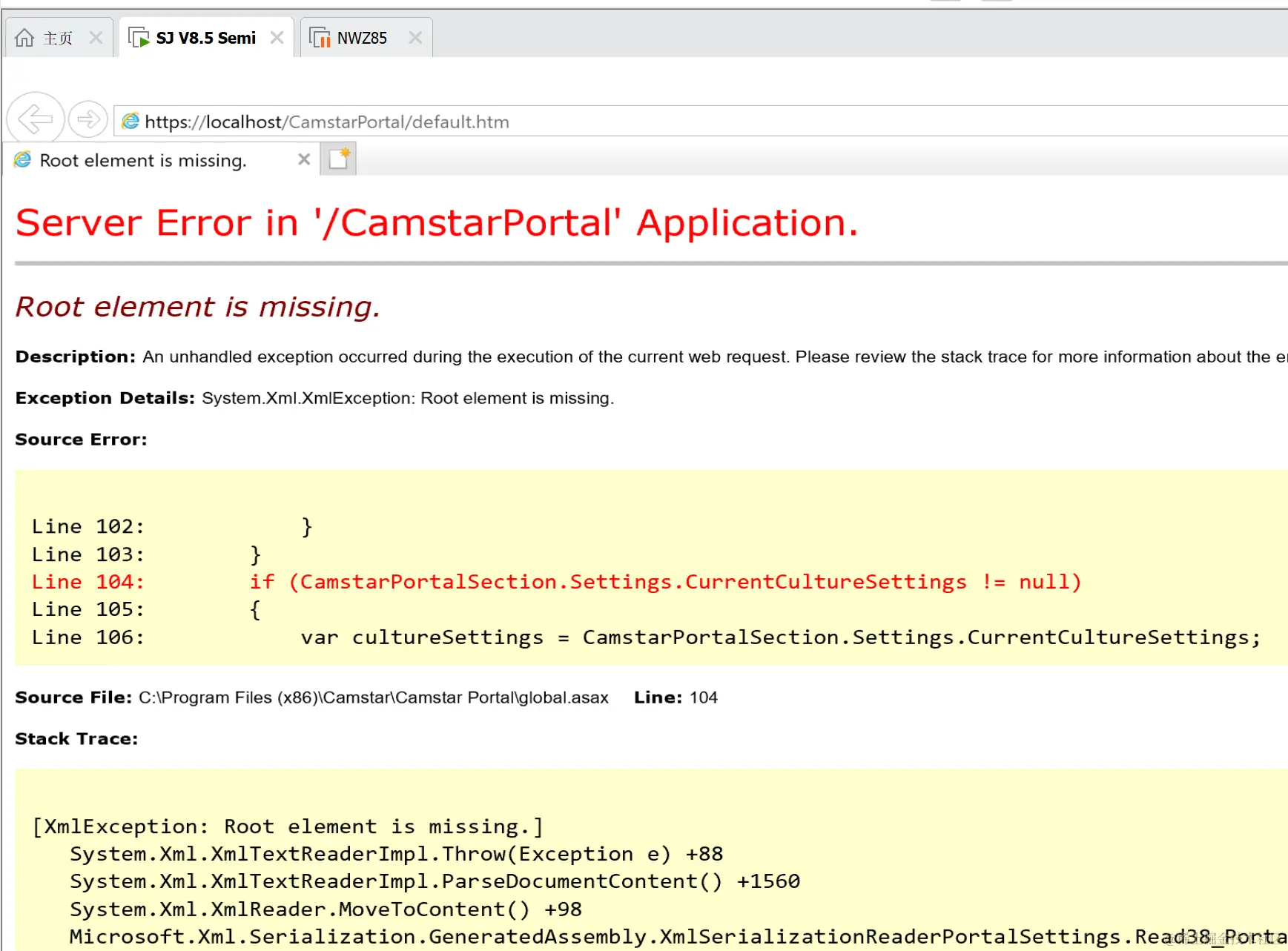Click source code Line 103
The image size is (1288, 951).
pos(146,554)
